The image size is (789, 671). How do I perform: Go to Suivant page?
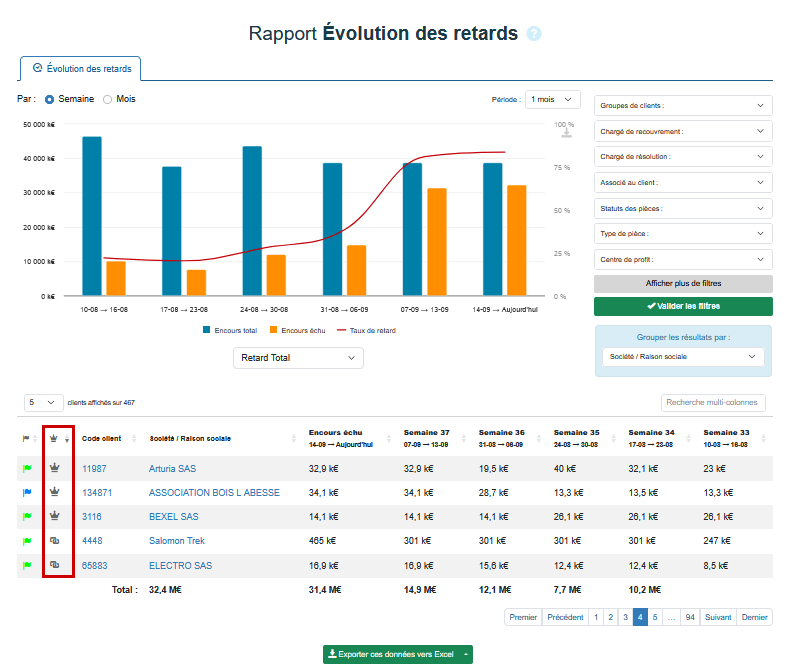718,617
